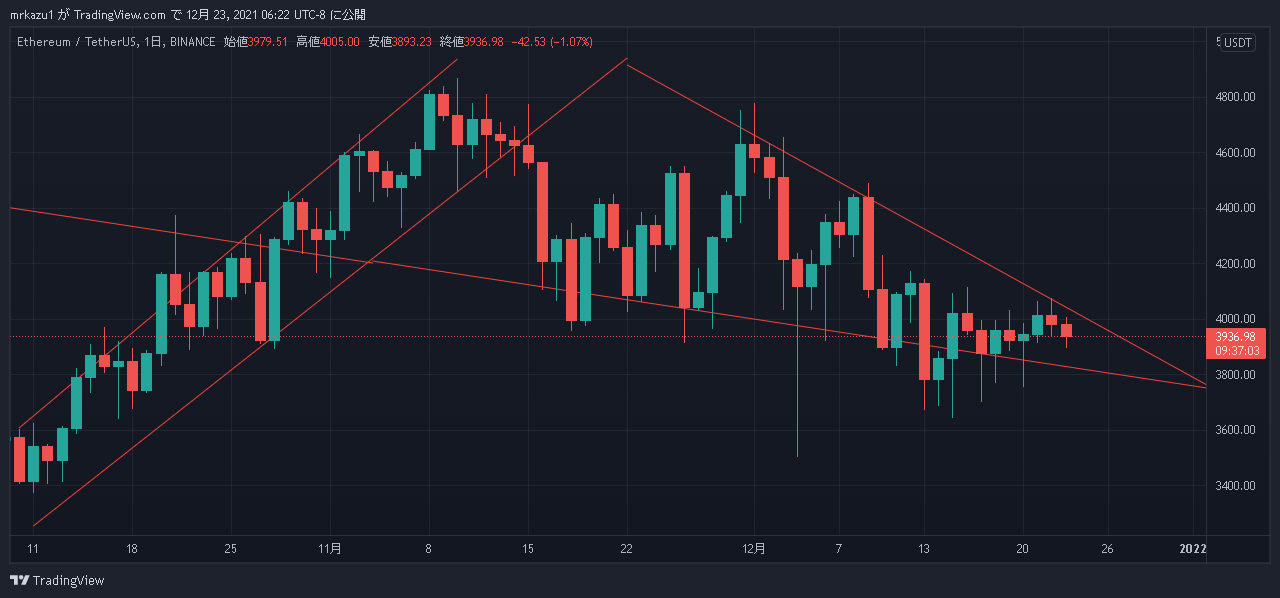Click the 4000.00 price axis label
Screen dimensions: 1280x598
(x=1236, y=319)
